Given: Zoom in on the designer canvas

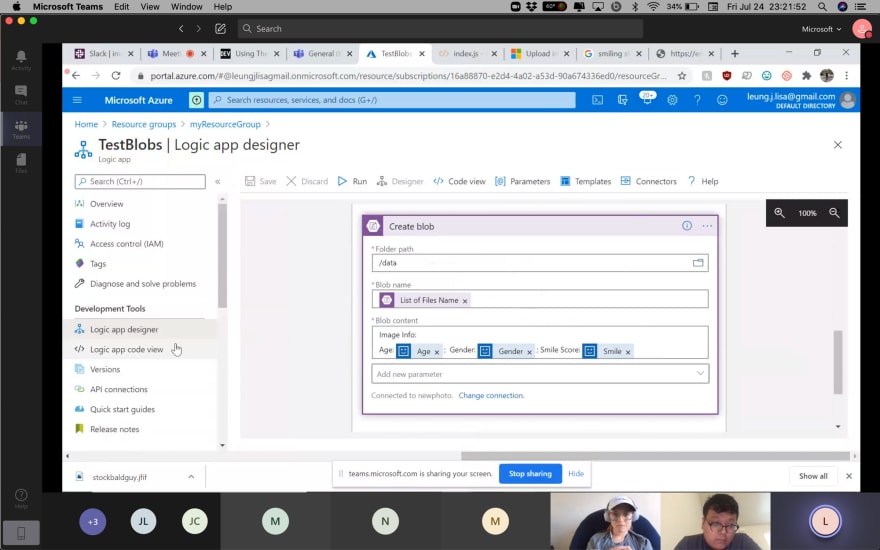Looking at the screenshot, I should (780, 213).
